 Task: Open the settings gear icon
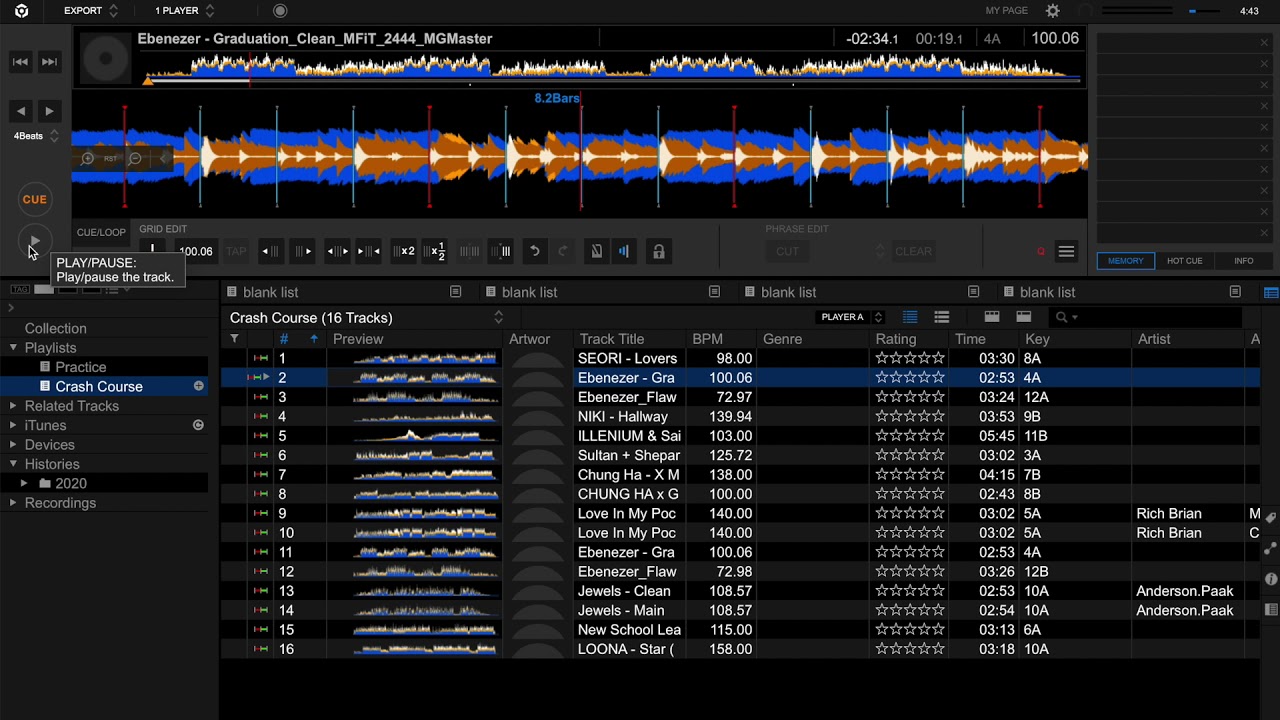coord(1053,11)
